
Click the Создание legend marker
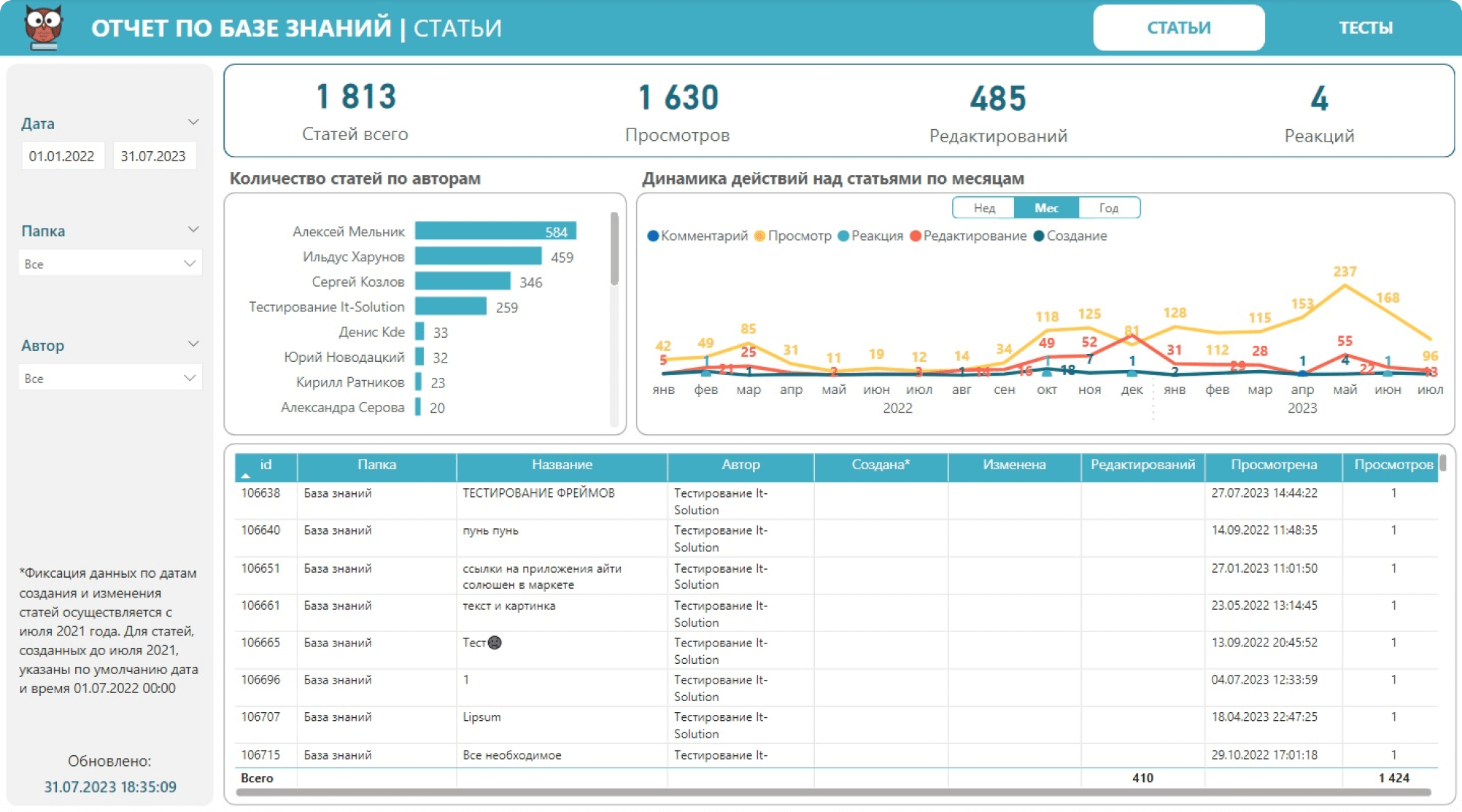(1039, 236)
